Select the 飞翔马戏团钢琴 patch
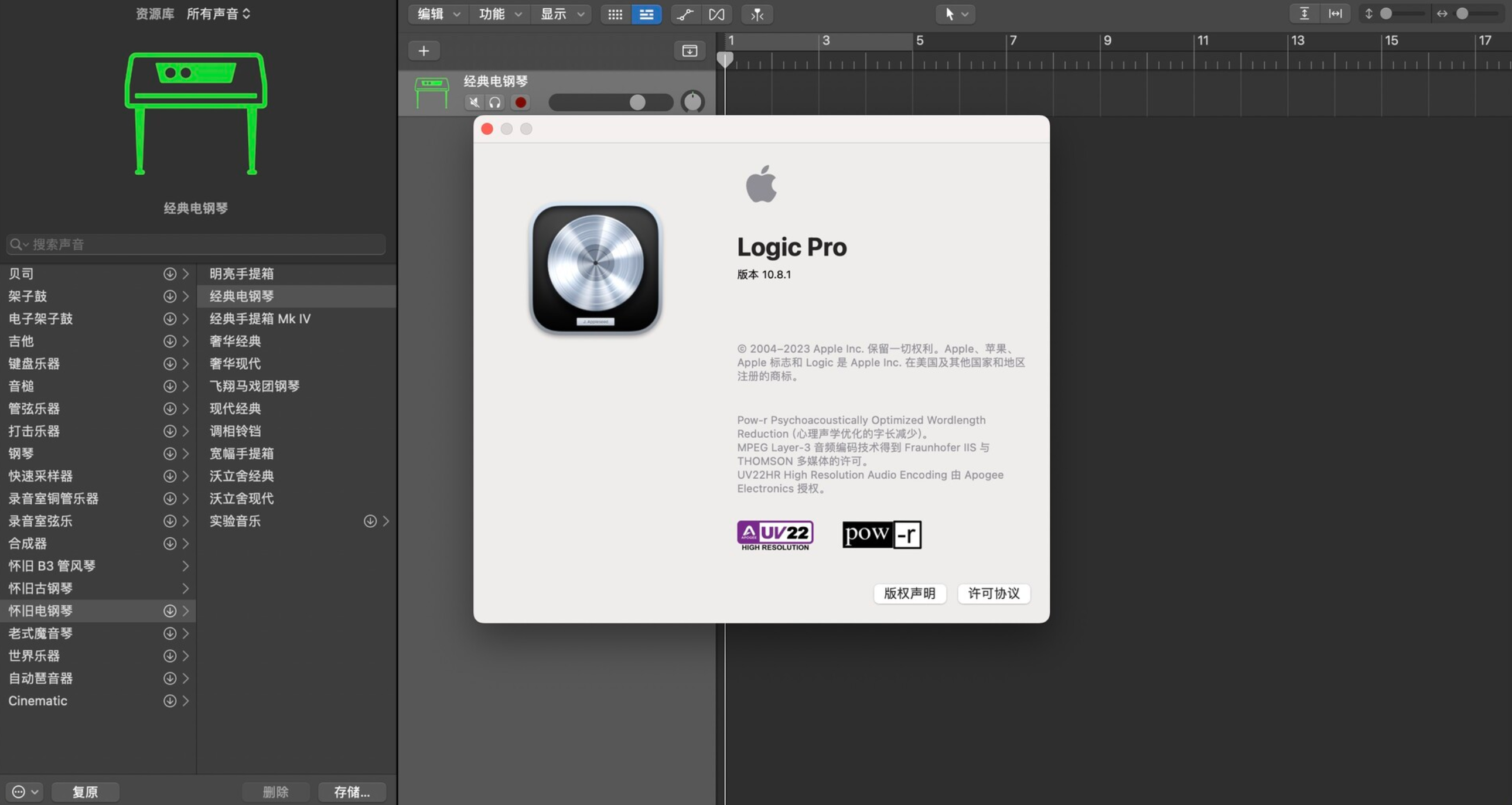1512x805 pixels. point(296,386)
